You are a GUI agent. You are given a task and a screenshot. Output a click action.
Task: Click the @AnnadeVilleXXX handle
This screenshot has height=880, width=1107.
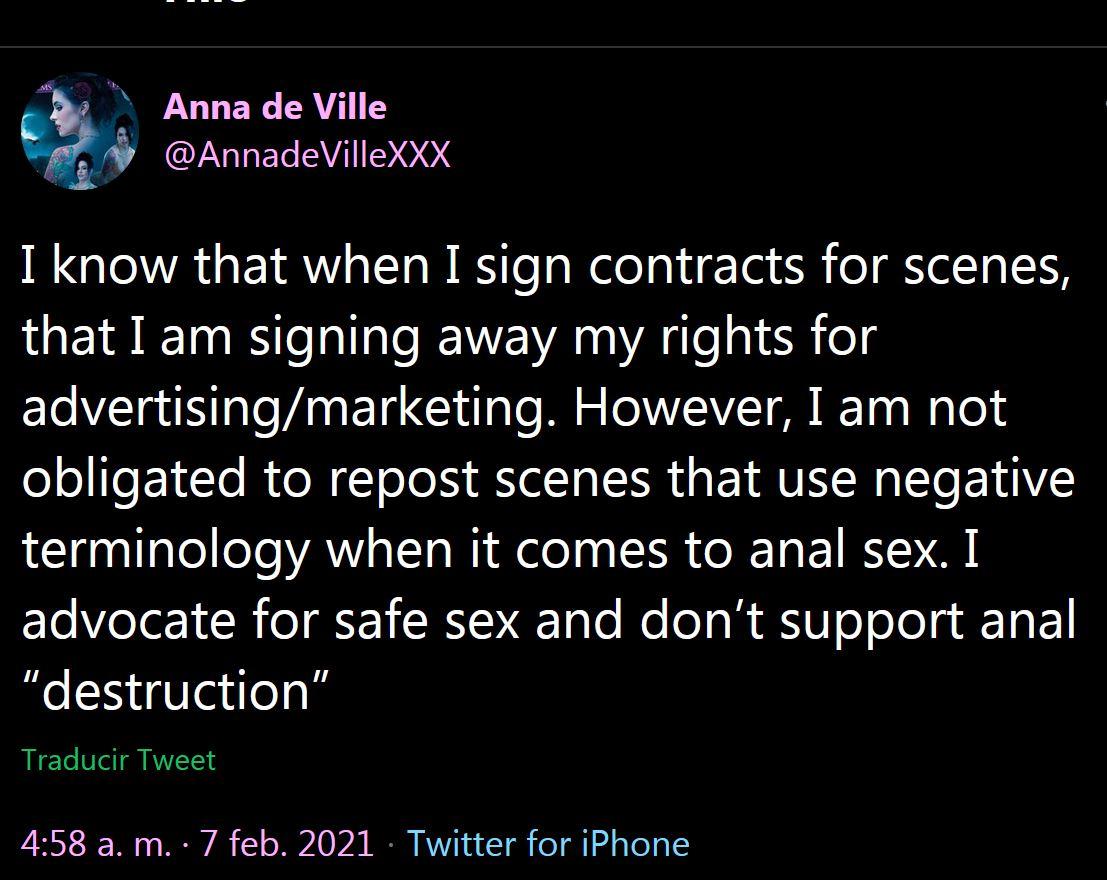[x=307, y=155]
